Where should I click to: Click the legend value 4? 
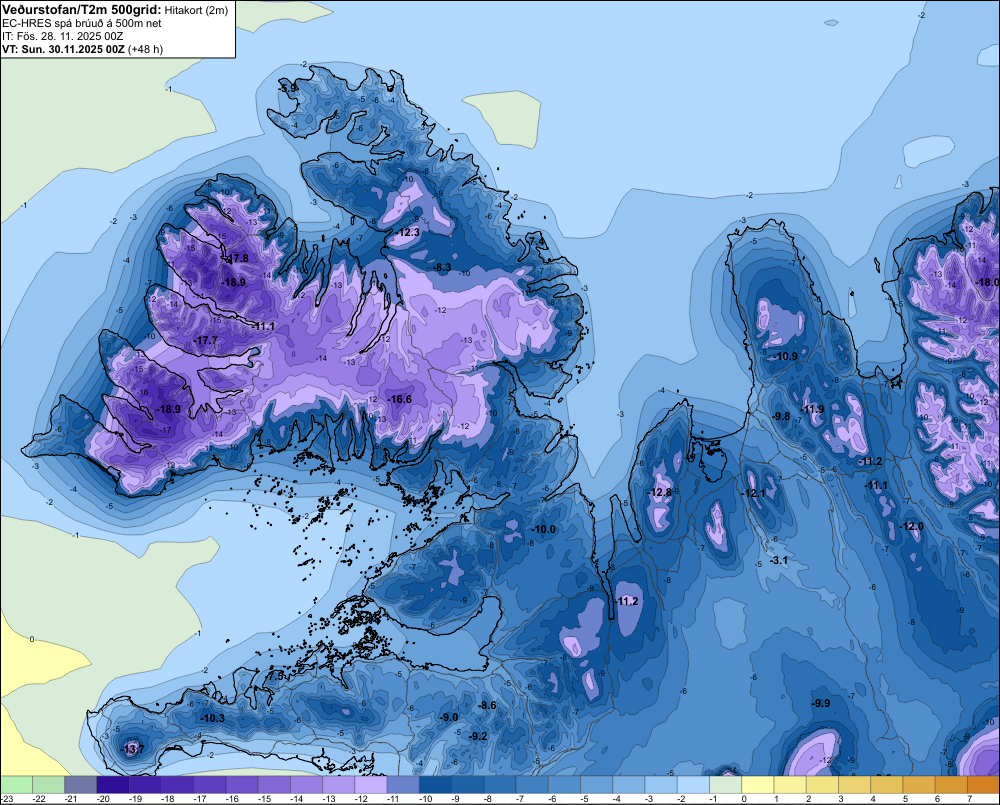point(873,799)
